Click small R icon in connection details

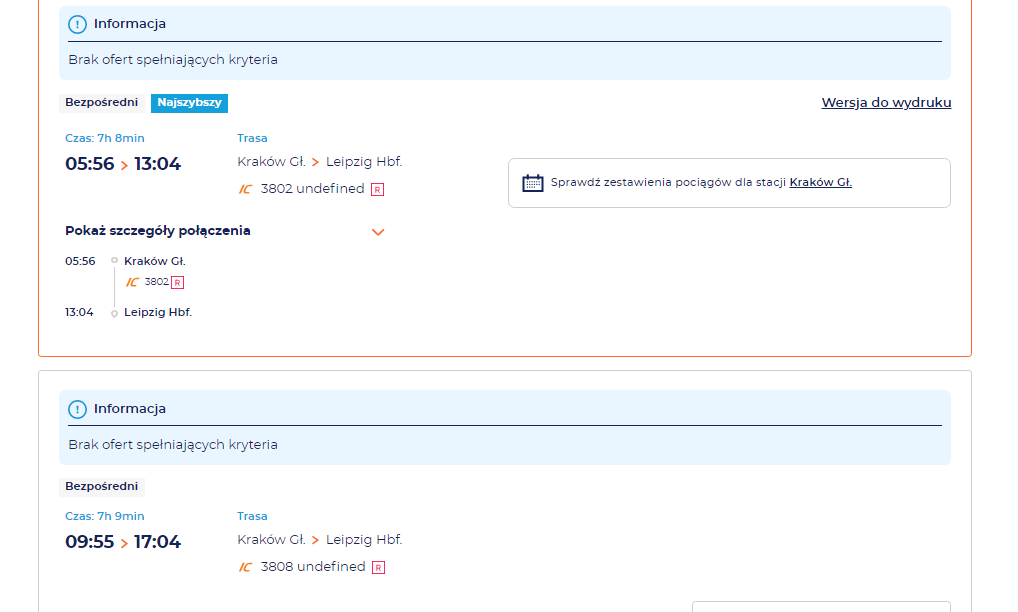(177, 282)
